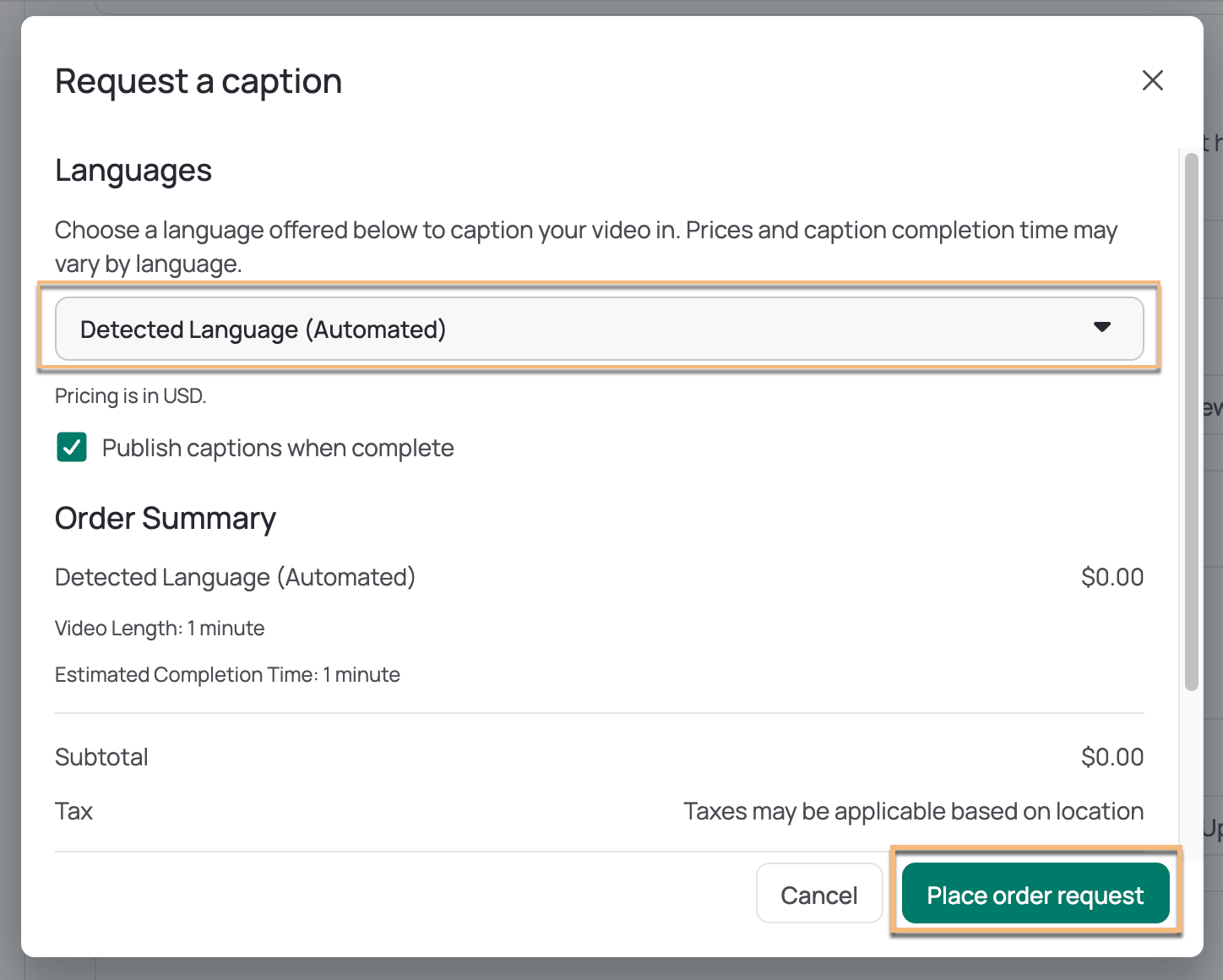
Task: Click Taxes may be applicable text
Action: [913, 812]
